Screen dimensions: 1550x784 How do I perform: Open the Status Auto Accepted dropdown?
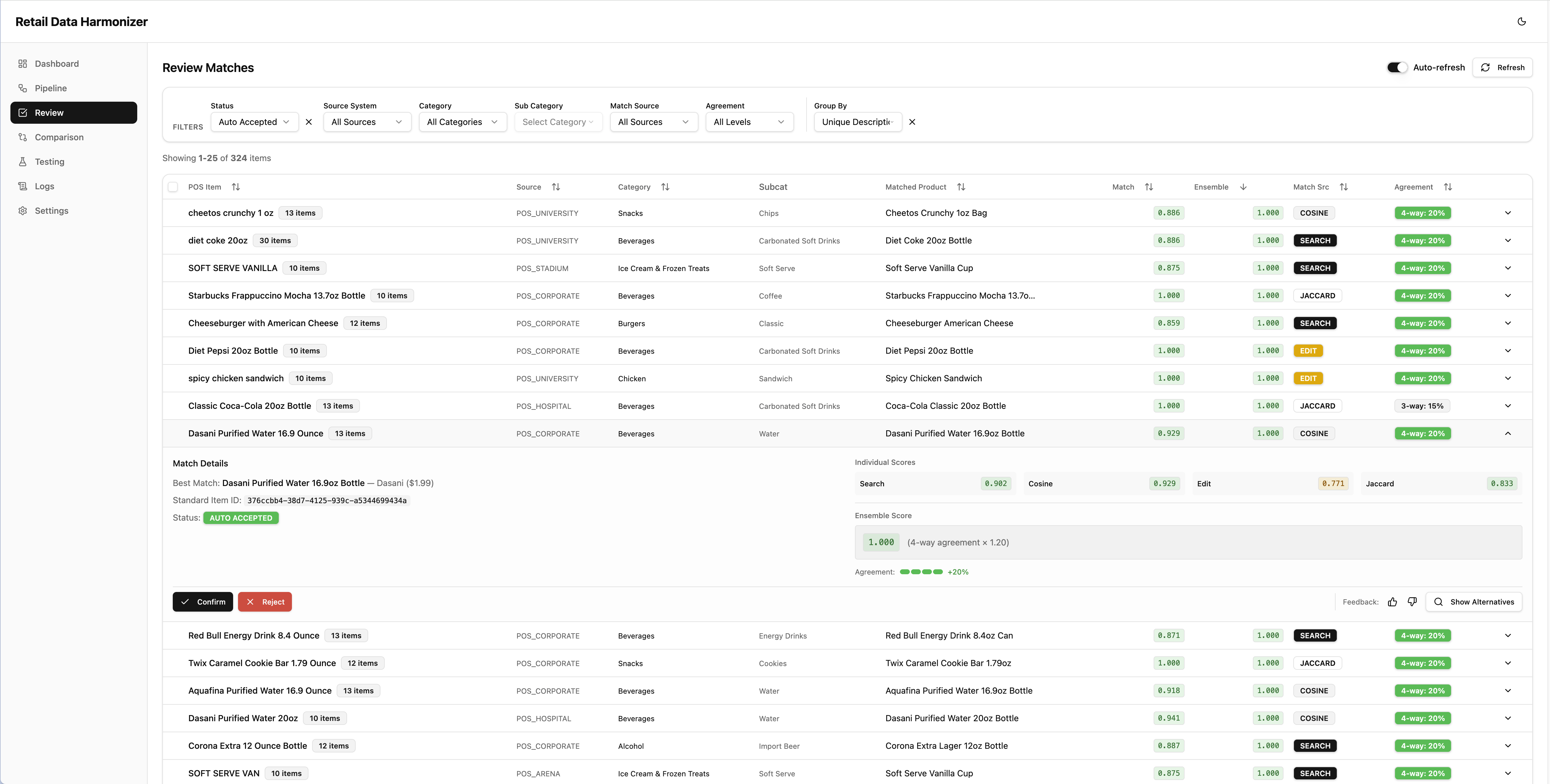255,122
